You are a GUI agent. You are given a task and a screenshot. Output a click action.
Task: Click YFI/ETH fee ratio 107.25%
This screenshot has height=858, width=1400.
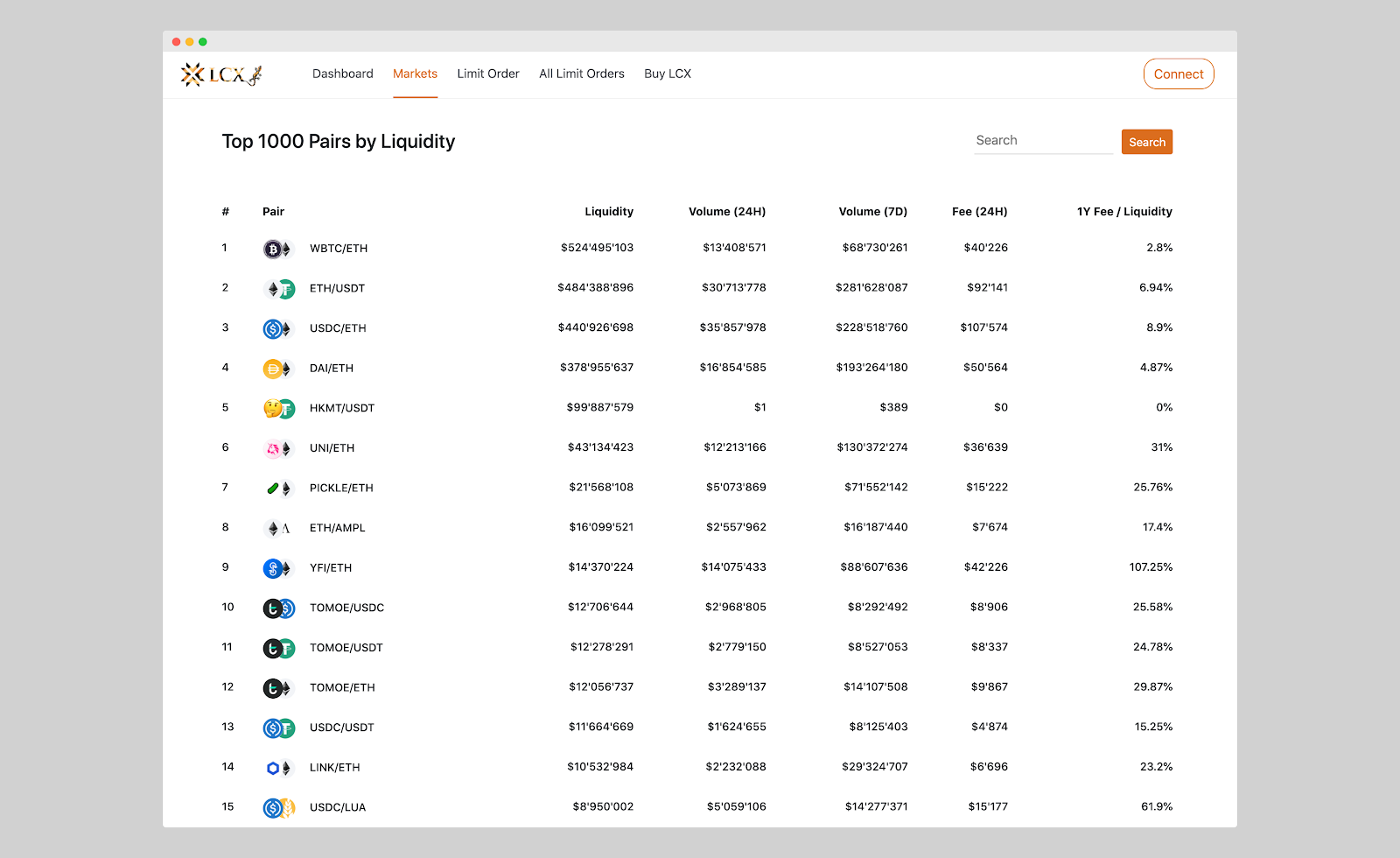click(1151, 567)
